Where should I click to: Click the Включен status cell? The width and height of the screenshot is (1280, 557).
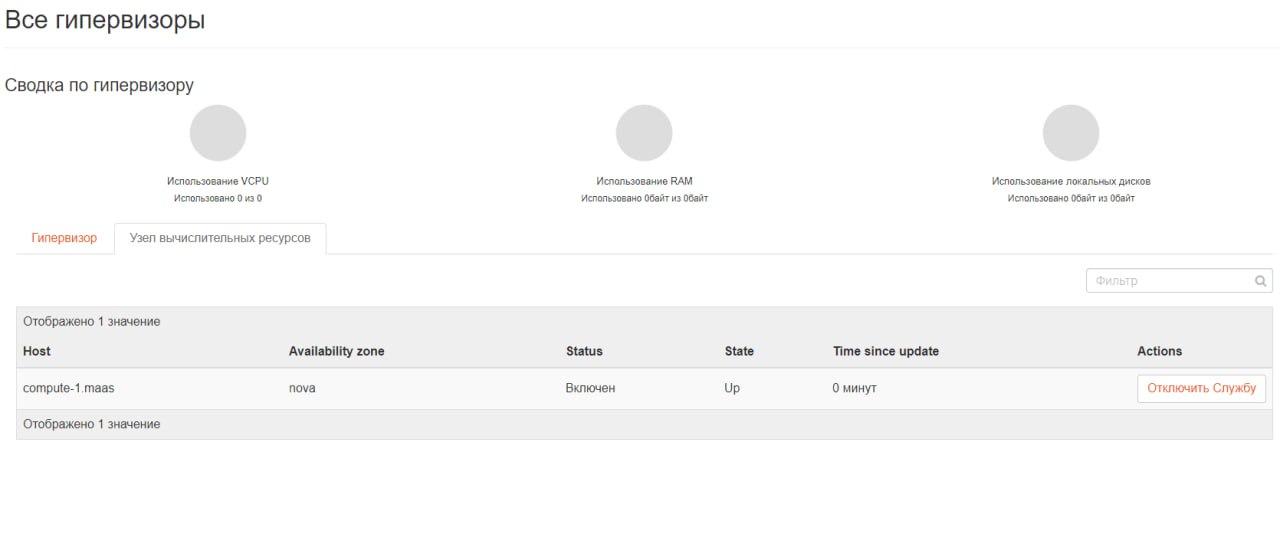coord(590,388)
